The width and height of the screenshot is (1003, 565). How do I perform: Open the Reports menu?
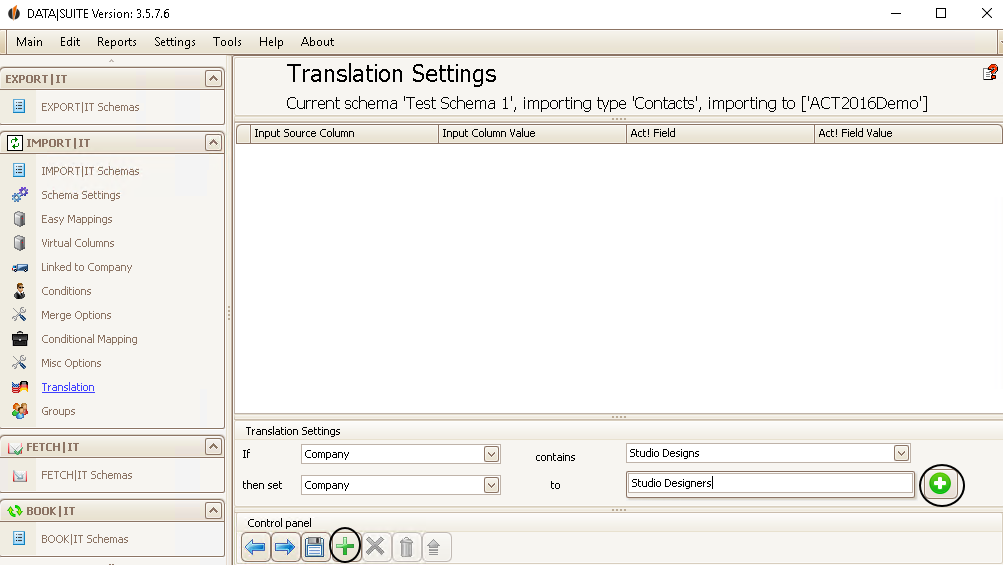(x=116, y=42)
